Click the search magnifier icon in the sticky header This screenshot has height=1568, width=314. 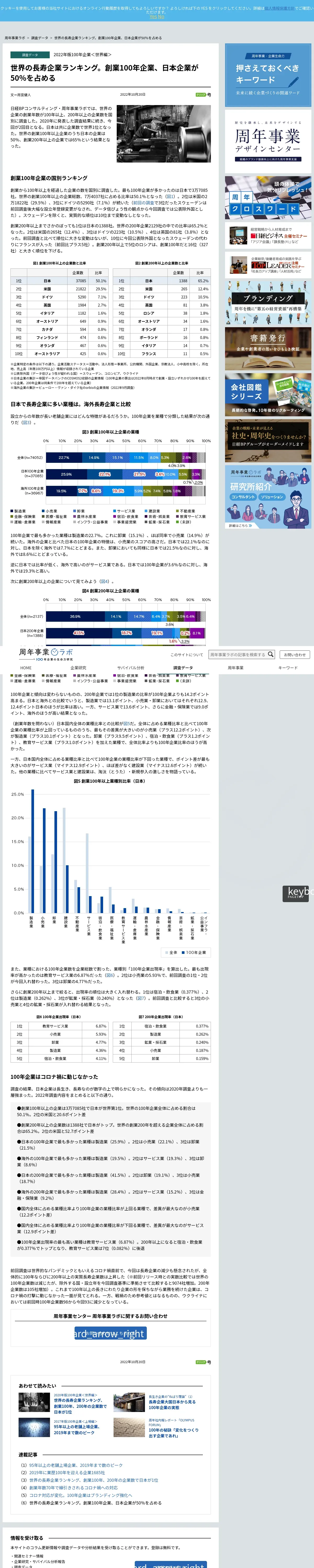tap(271, 655)
